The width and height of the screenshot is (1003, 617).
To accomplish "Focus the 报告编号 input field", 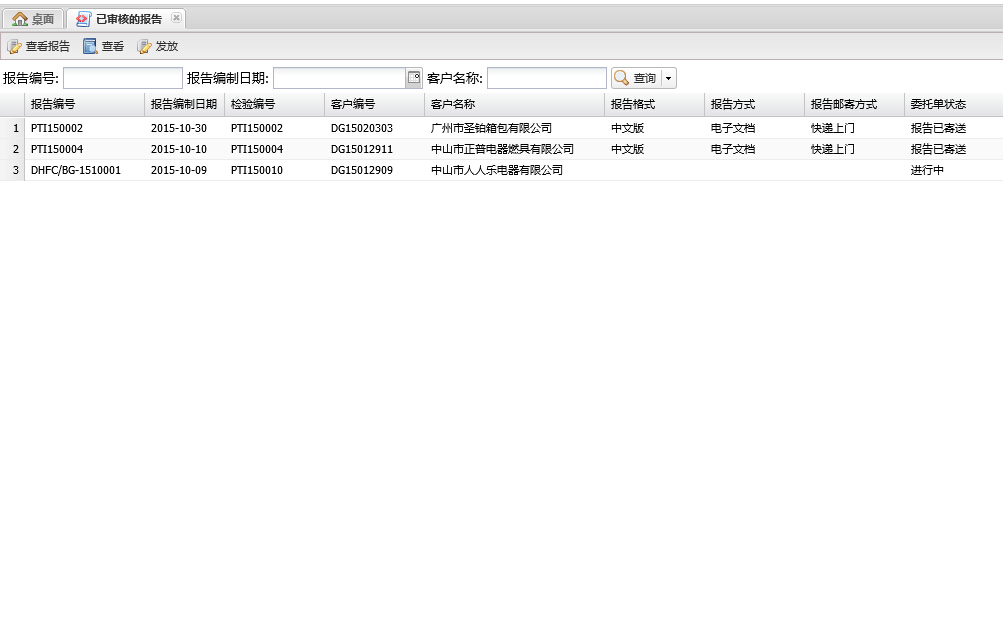I will pos(123,78).
